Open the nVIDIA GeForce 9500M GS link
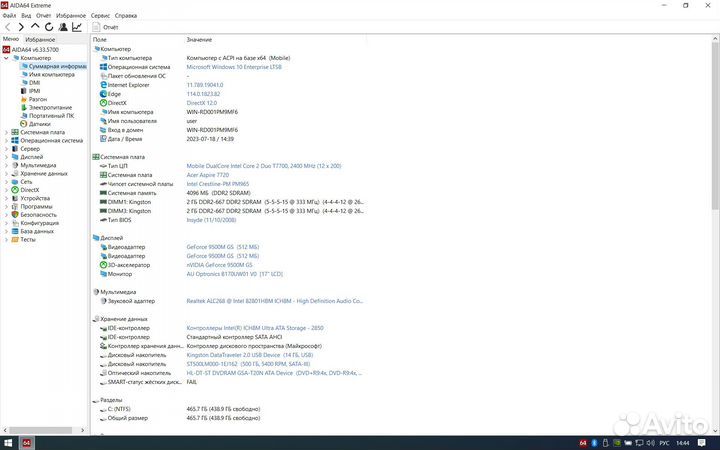 (219, 265)
